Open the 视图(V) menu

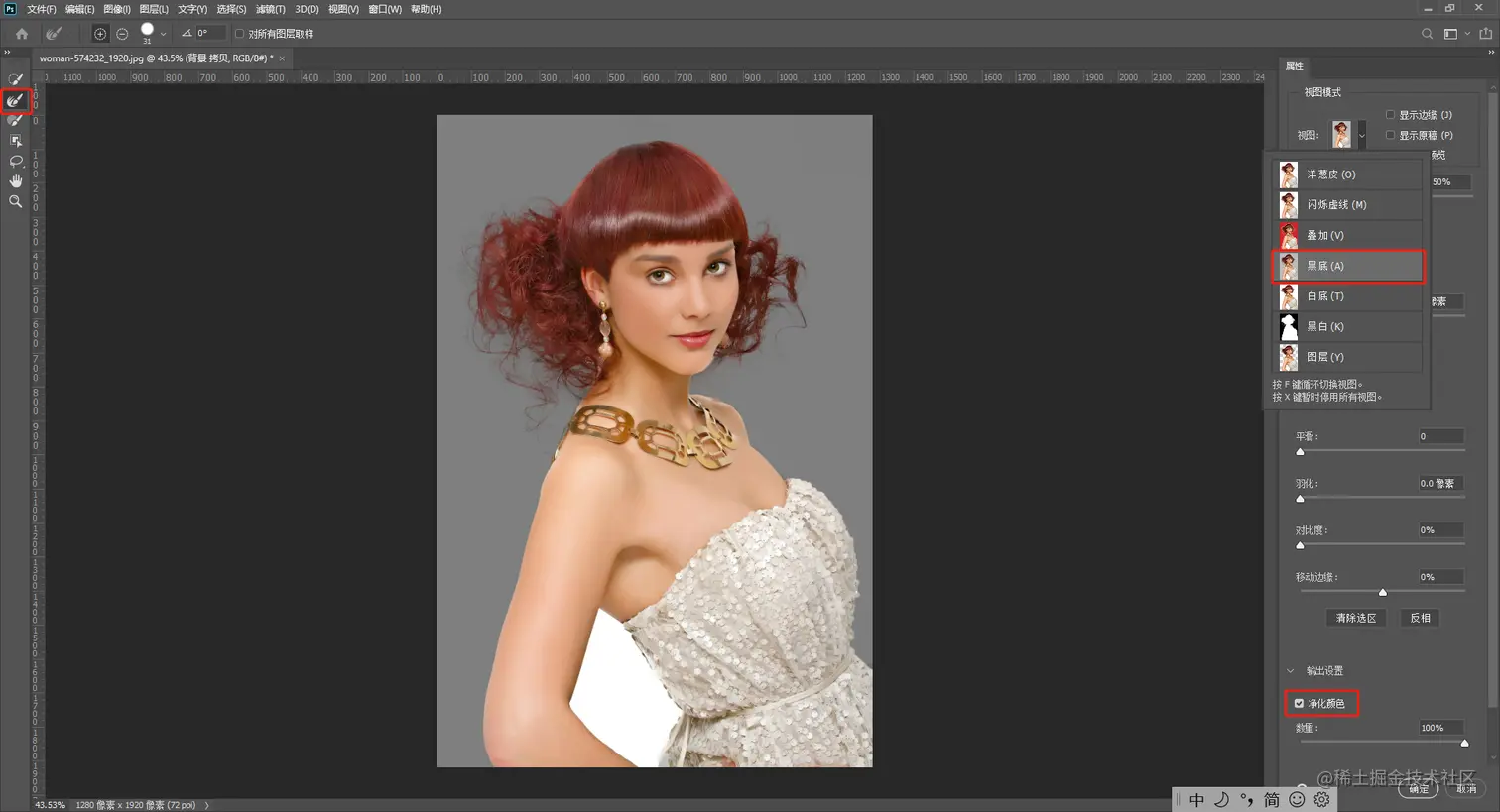pos(343,9)
